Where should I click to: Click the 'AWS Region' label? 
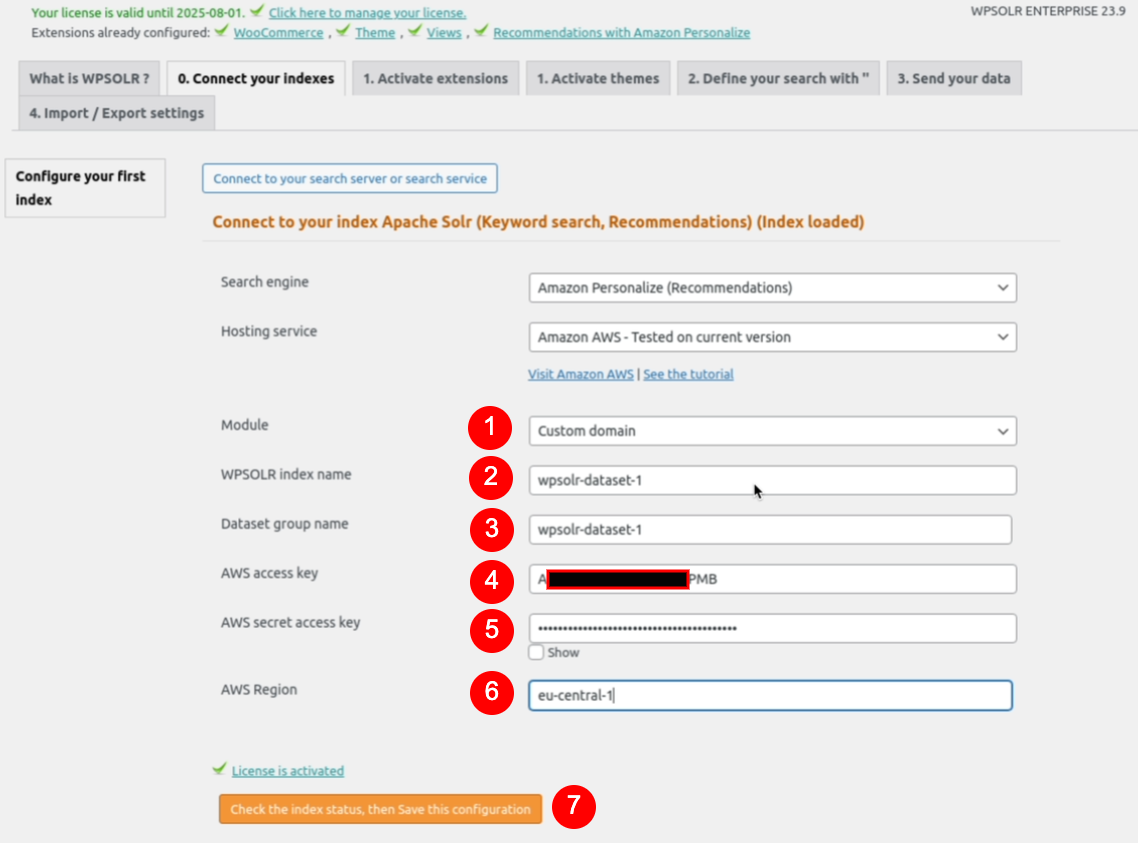(258, 690)
